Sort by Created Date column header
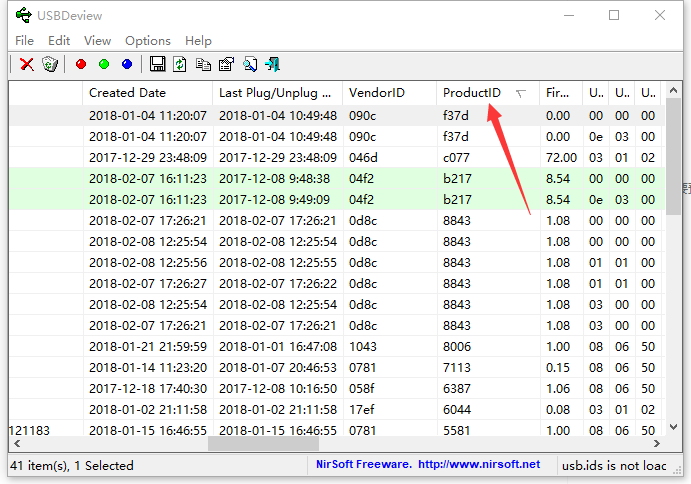This screenshot has height=484, width=691. tap(127, 93)
